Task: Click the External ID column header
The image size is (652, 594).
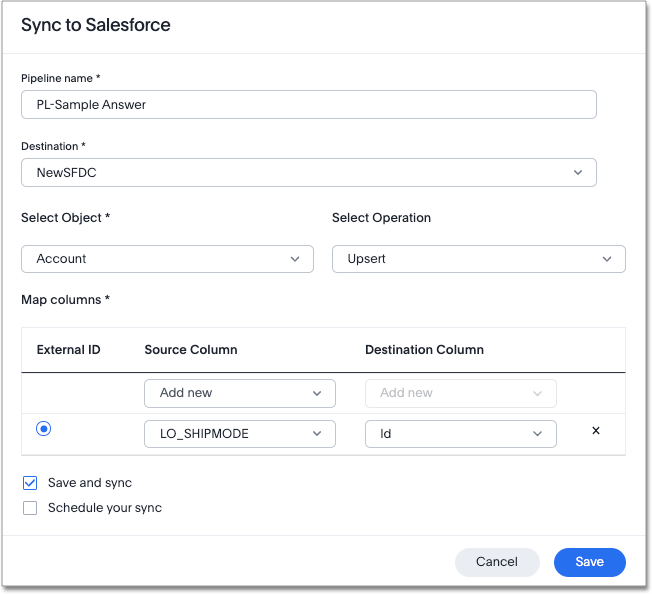Action: (69, 350)
